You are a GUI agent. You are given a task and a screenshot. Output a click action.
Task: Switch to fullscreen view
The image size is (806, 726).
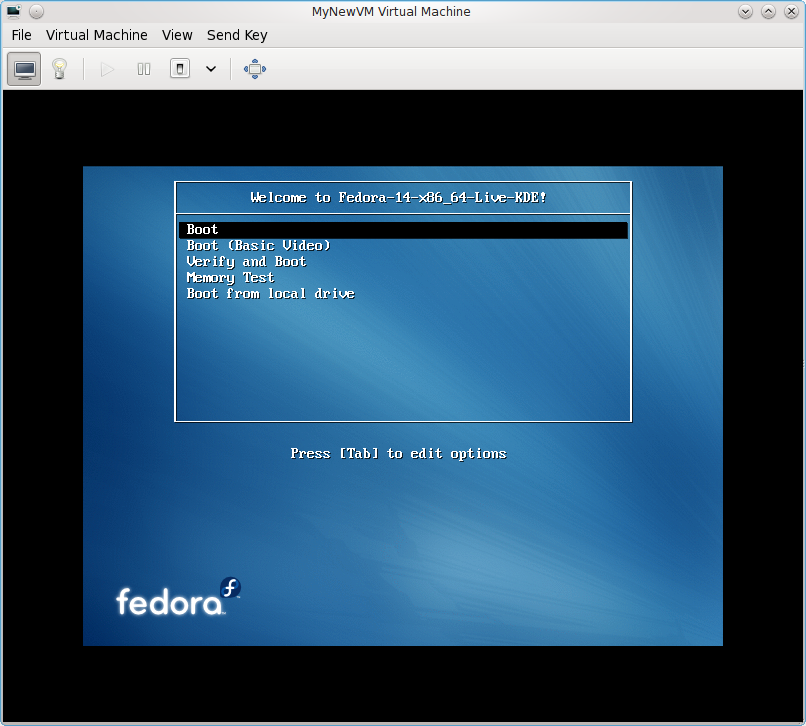coord(255,69)
